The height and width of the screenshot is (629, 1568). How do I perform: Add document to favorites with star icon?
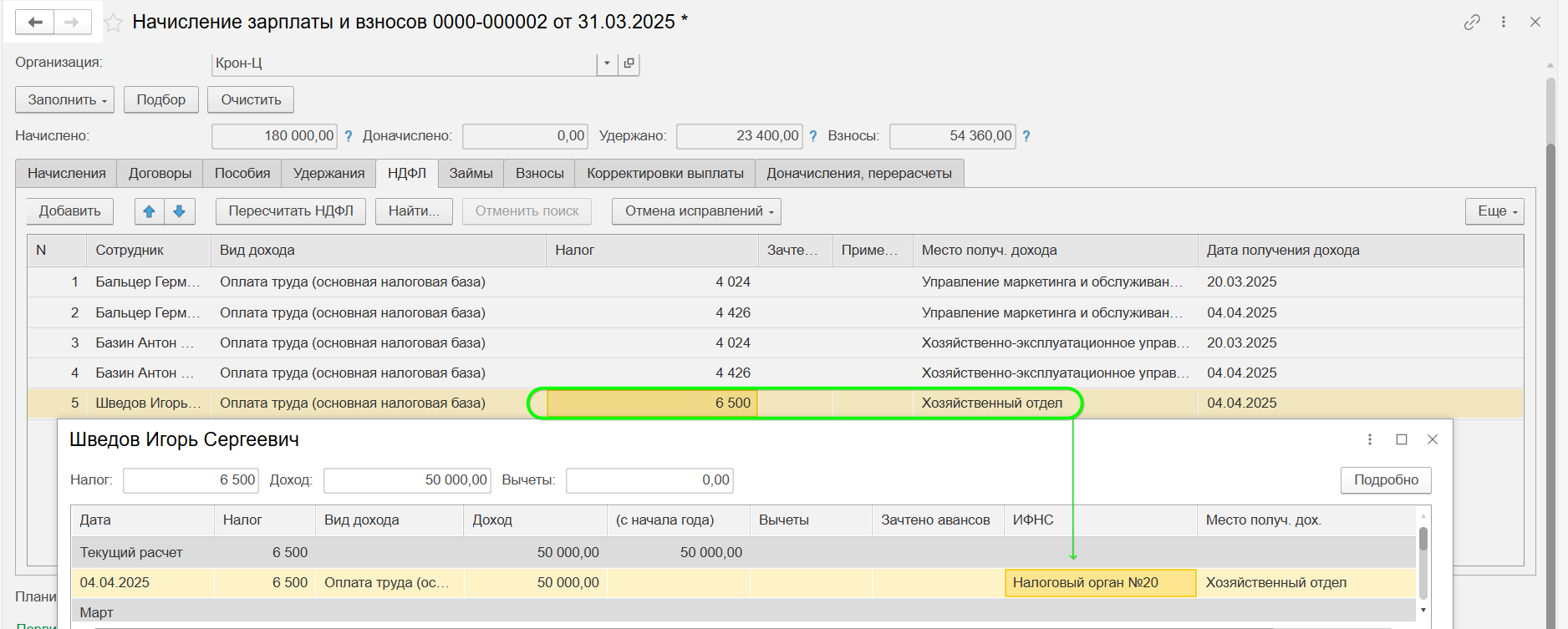pos(114,23)
